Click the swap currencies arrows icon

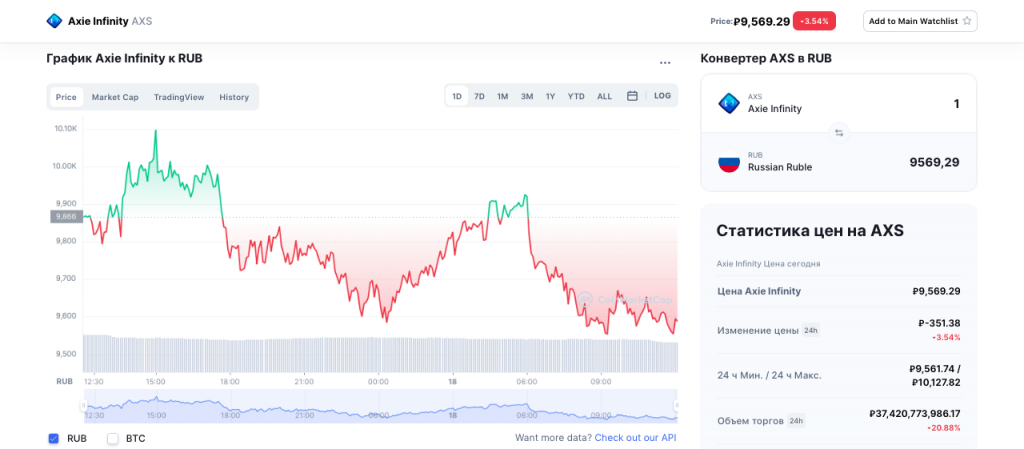pyautogui.click(x=839, y=132)
